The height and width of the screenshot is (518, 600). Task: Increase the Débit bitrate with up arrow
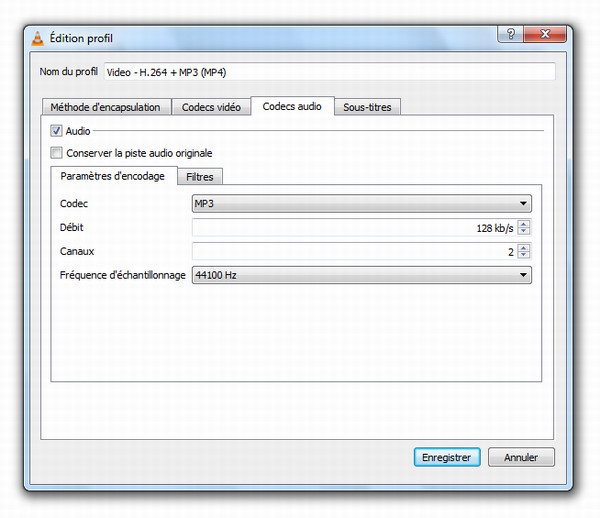pos(525,223)
